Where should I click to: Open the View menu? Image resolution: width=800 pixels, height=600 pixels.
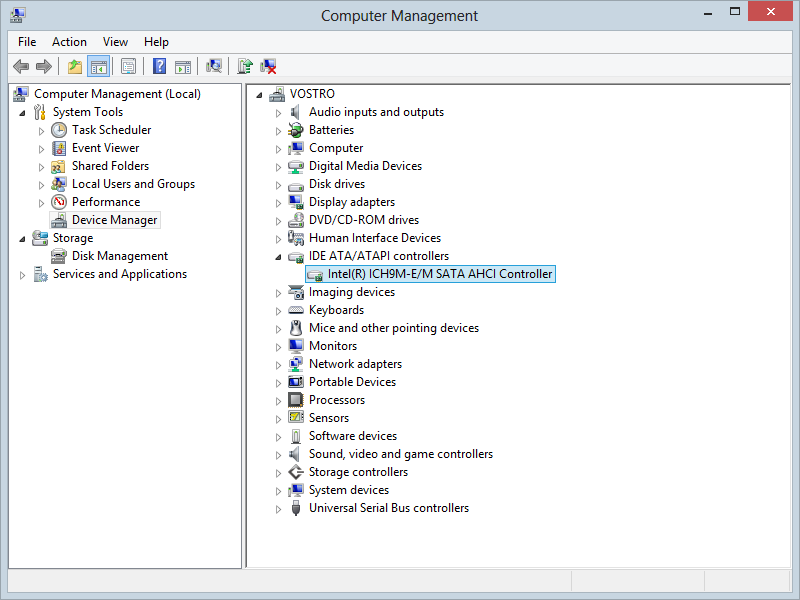(115, 42)
